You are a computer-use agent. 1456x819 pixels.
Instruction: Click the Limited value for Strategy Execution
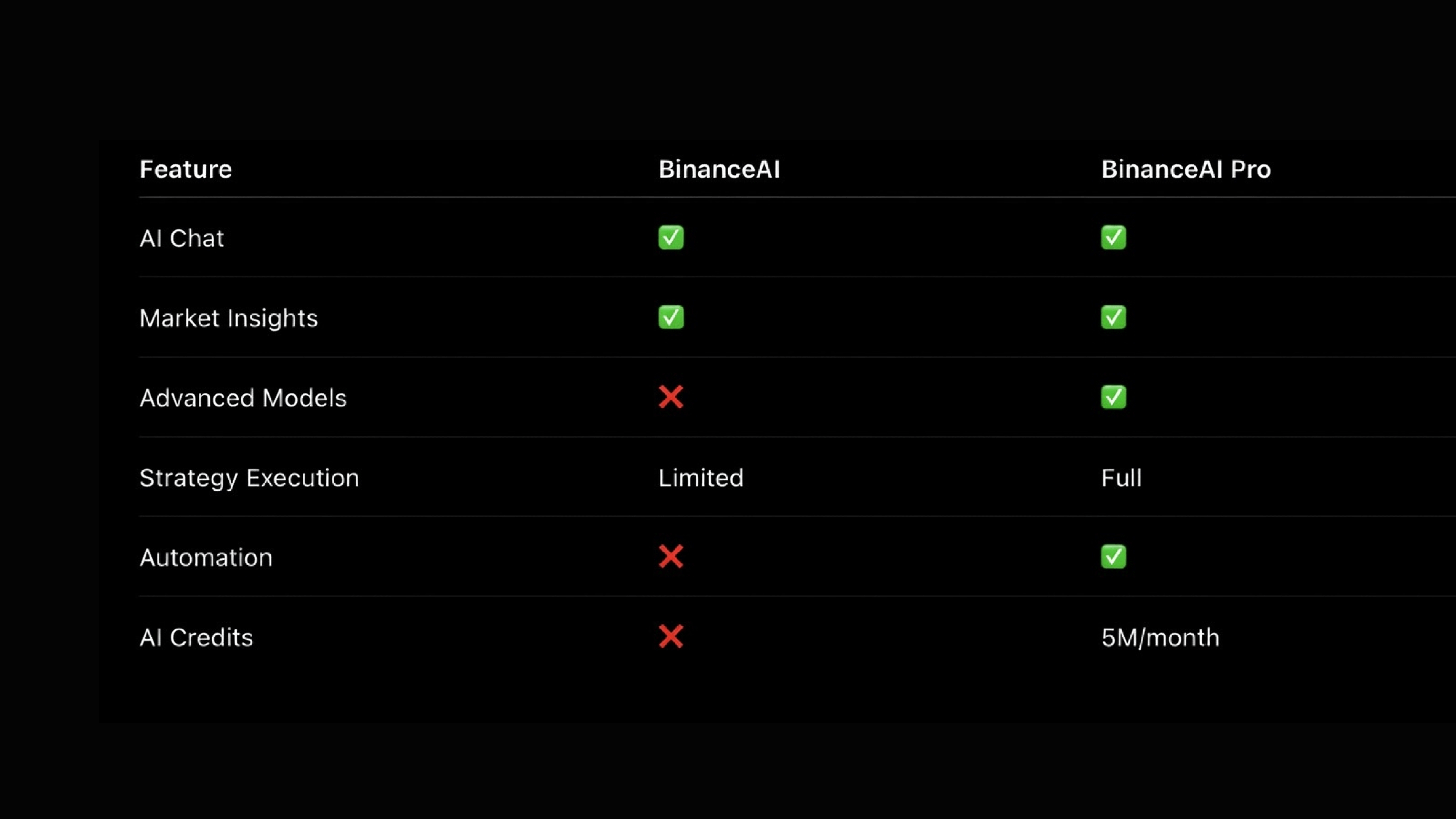700,478
